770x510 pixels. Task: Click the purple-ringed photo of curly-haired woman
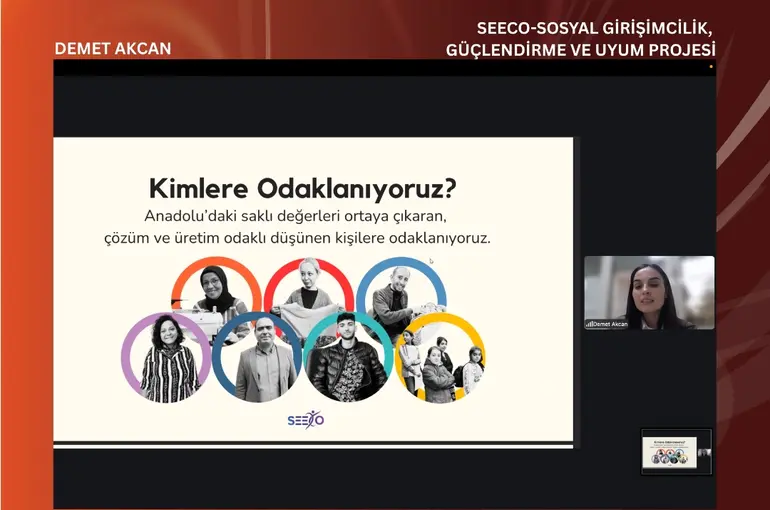(x=167, y=357)
